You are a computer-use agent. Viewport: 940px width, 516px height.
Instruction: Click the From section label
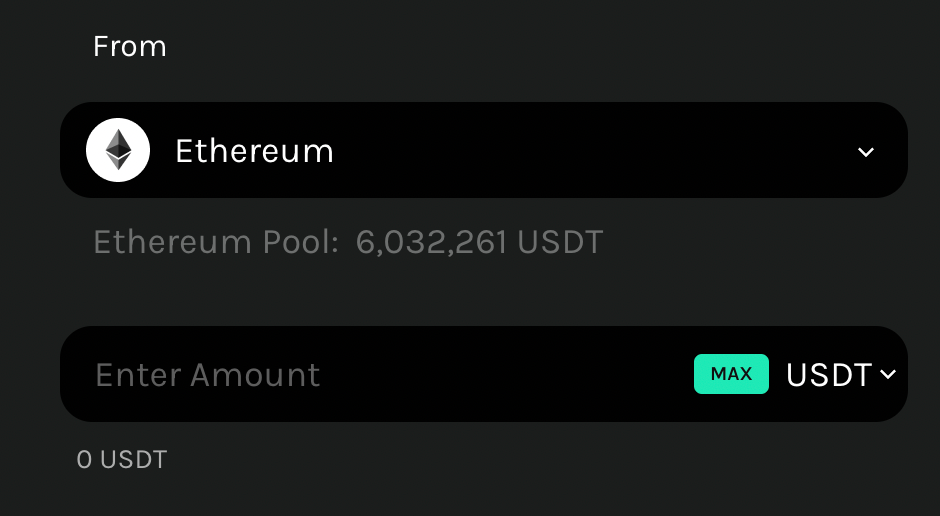click(129, 46)
